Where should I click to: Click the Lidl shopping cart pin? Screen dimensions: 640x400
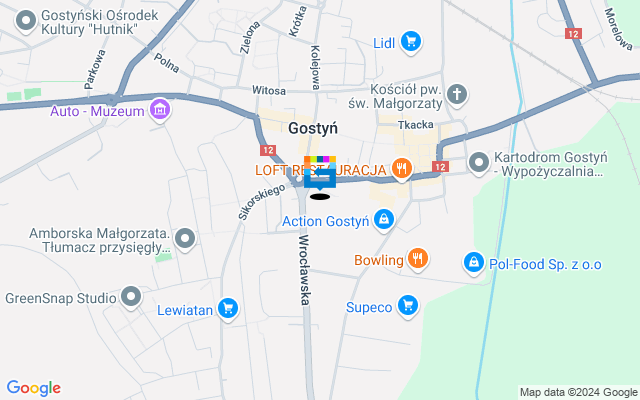pyautogui.click(x=411, y=42)
